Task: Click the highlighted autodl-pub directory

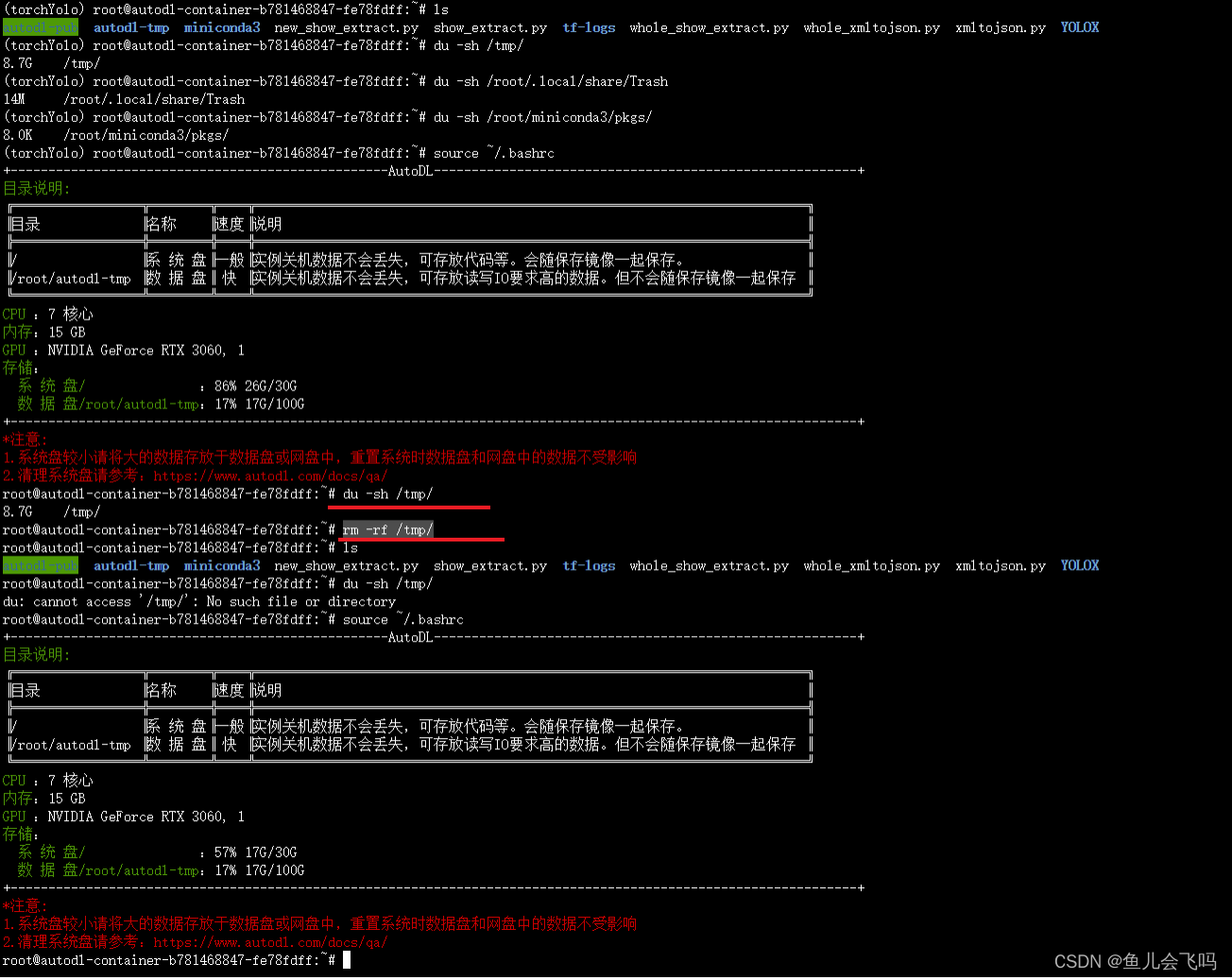Action: tap(40, 27)
